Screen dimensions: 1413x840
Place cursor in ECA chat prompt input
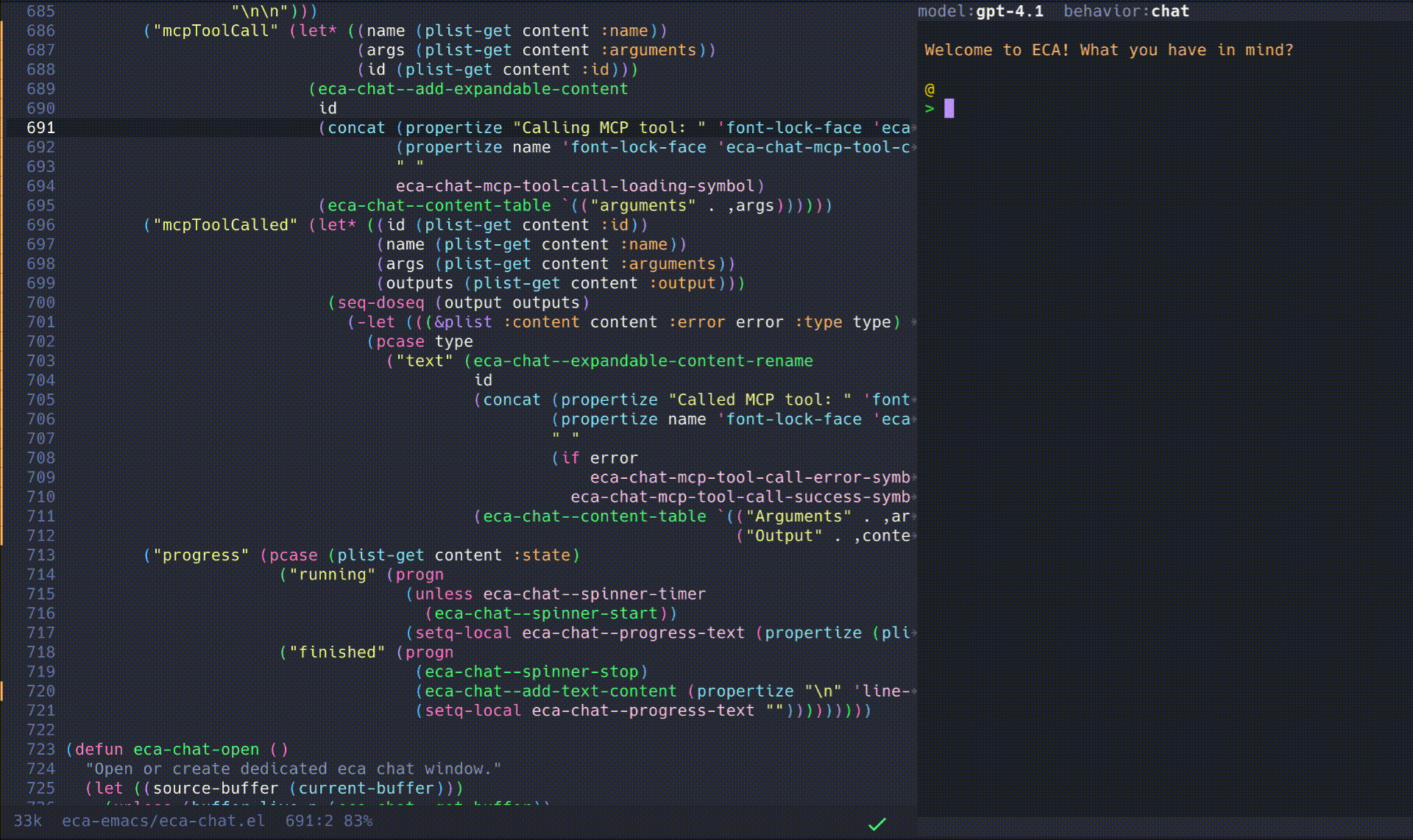949,109
